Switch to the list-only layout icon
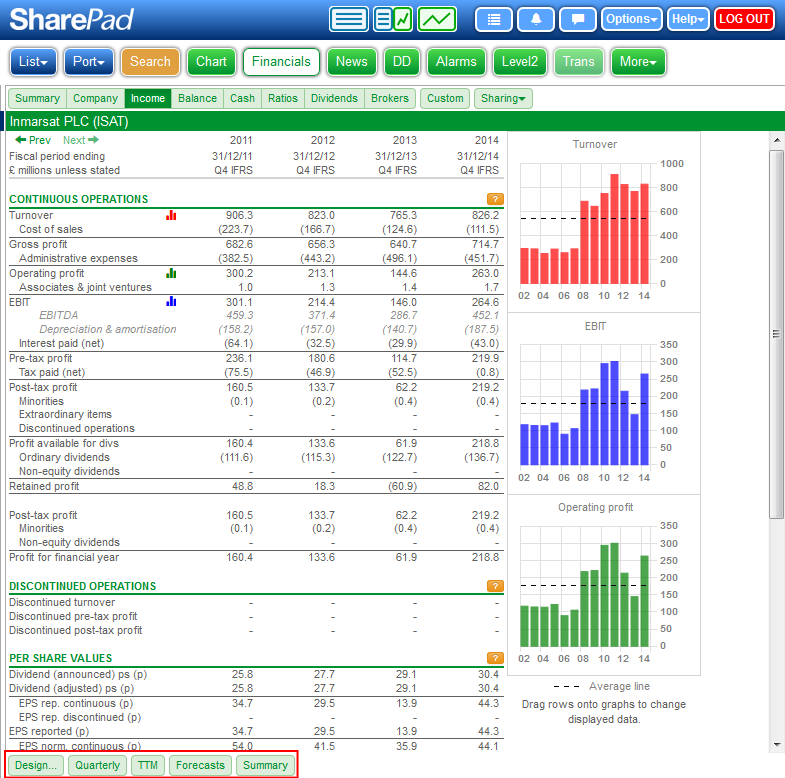The height and width of the screenshot is (778, 785). pos(348,20)
